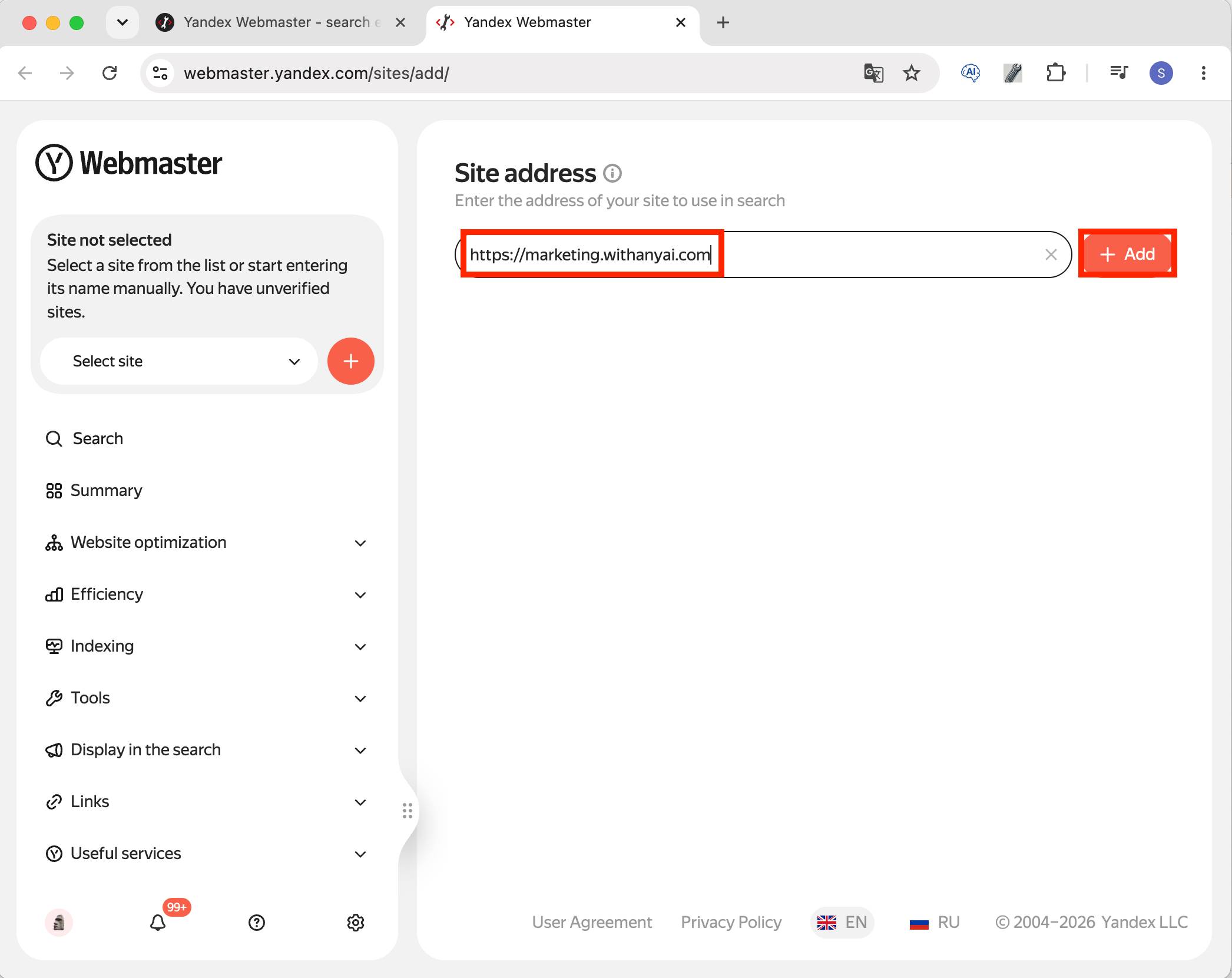Screen dimensions: 1232x978
Task: Expand Display in the search section
Action: 206,749
